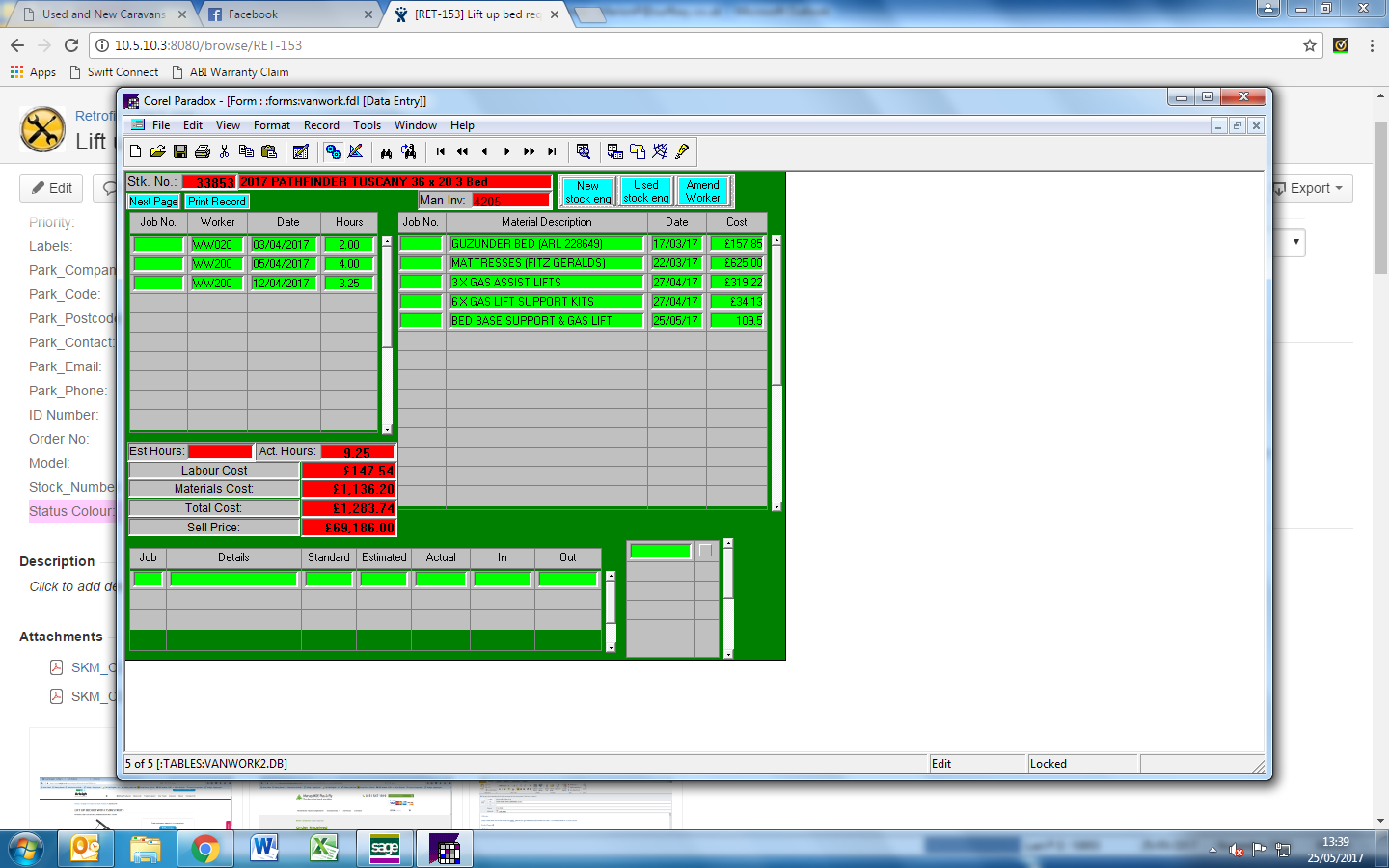Click the Field View overlapping windows icon
Image resolution: width=1389 pixels, height=868 pixels.
(638, 151)
